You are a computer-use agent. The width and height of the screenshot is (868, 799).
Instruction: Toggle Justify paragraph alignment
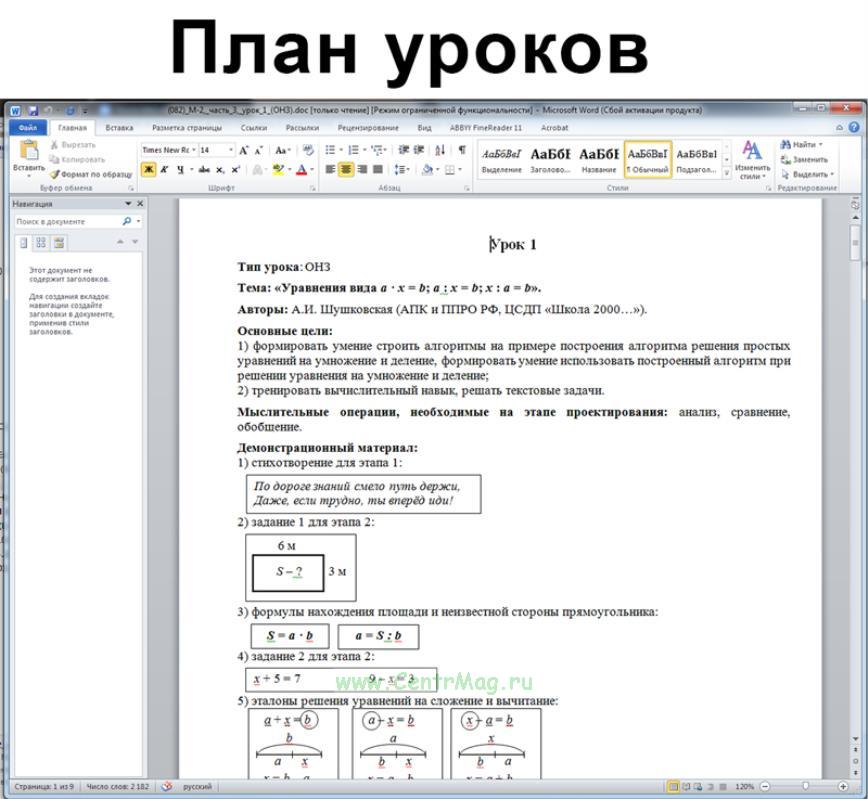click(378, 169)
